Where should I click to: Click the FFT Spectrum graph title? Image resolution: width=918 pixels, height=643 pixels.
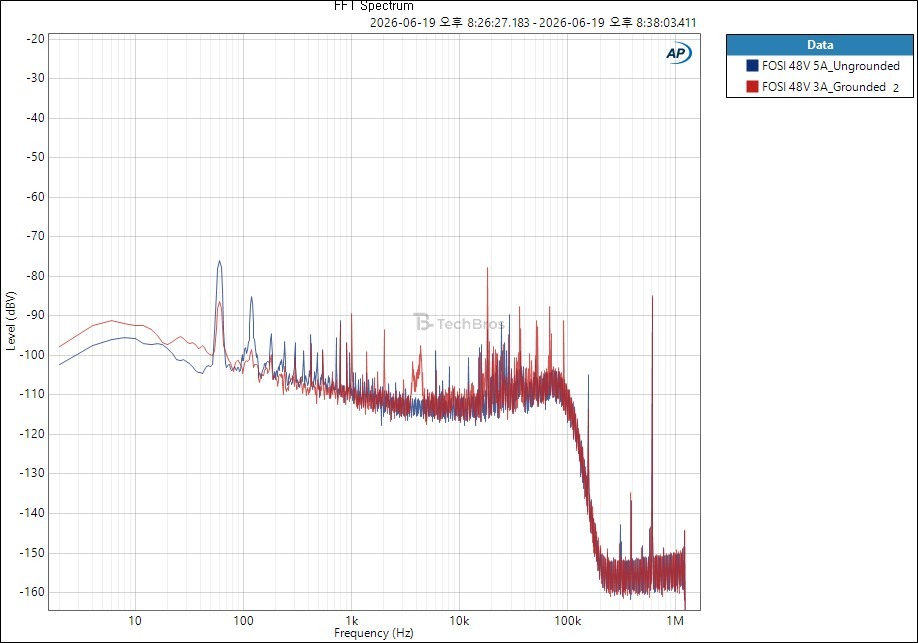point(374,6)
